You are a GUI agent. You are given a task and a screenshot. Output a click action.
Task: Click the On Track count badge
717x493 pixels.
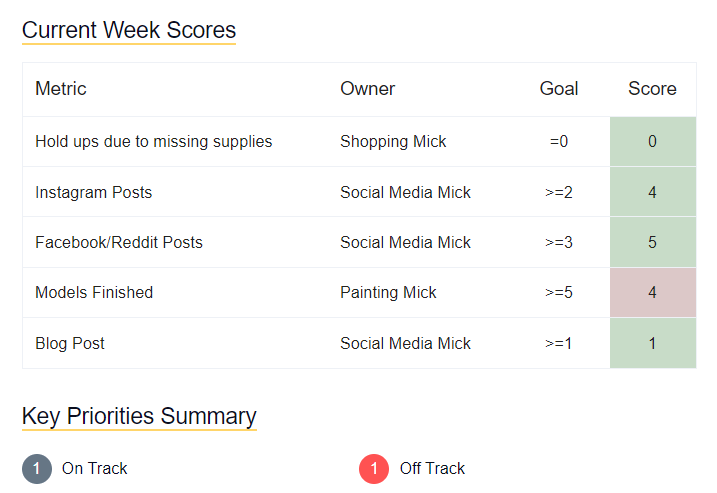click(x=37, y=468)
